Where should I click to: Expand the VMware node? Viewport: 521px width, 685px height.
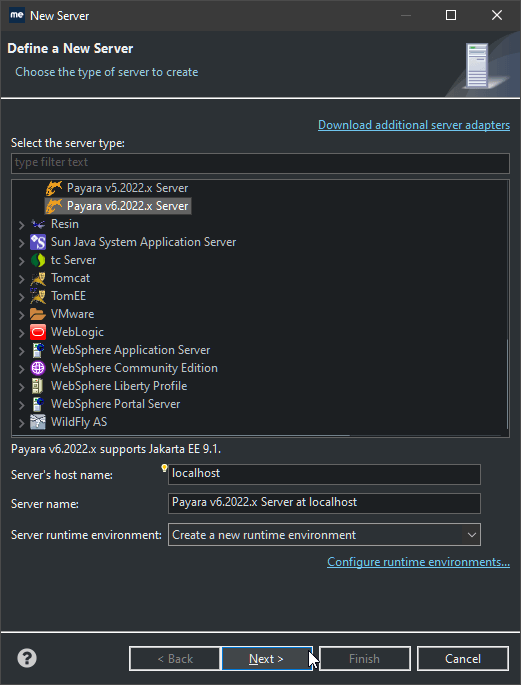21,315
